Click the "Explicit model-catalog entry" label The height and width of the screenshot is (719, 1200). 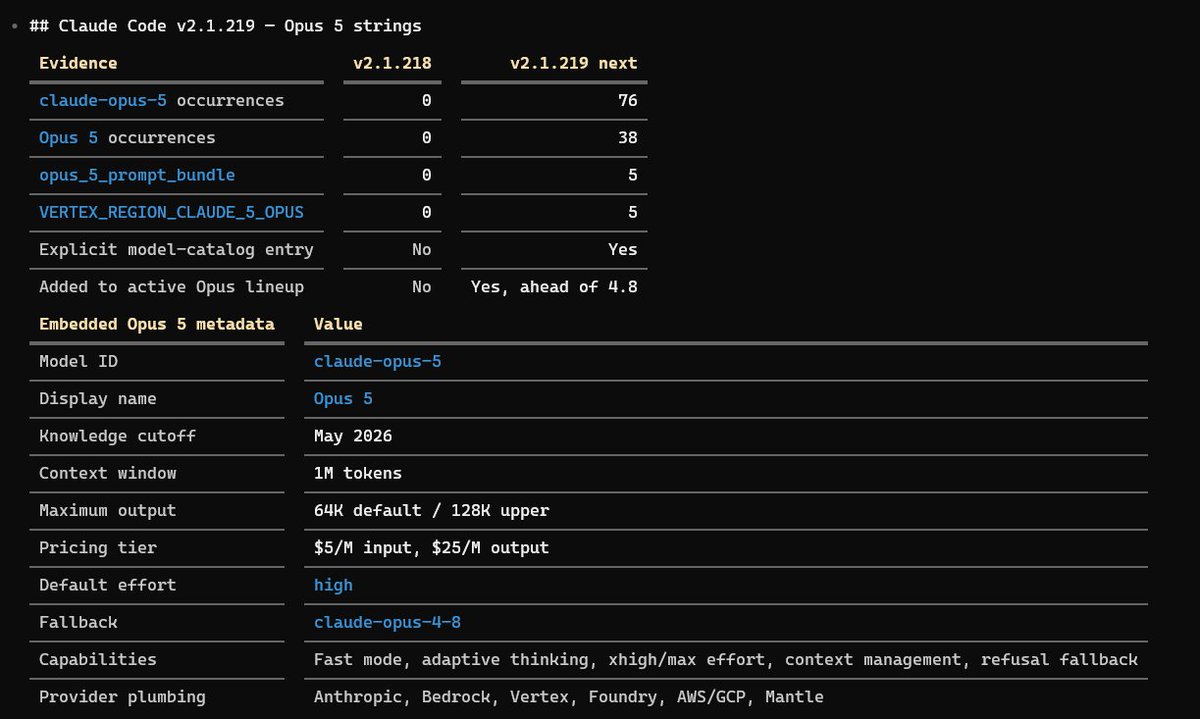(176, 249)
